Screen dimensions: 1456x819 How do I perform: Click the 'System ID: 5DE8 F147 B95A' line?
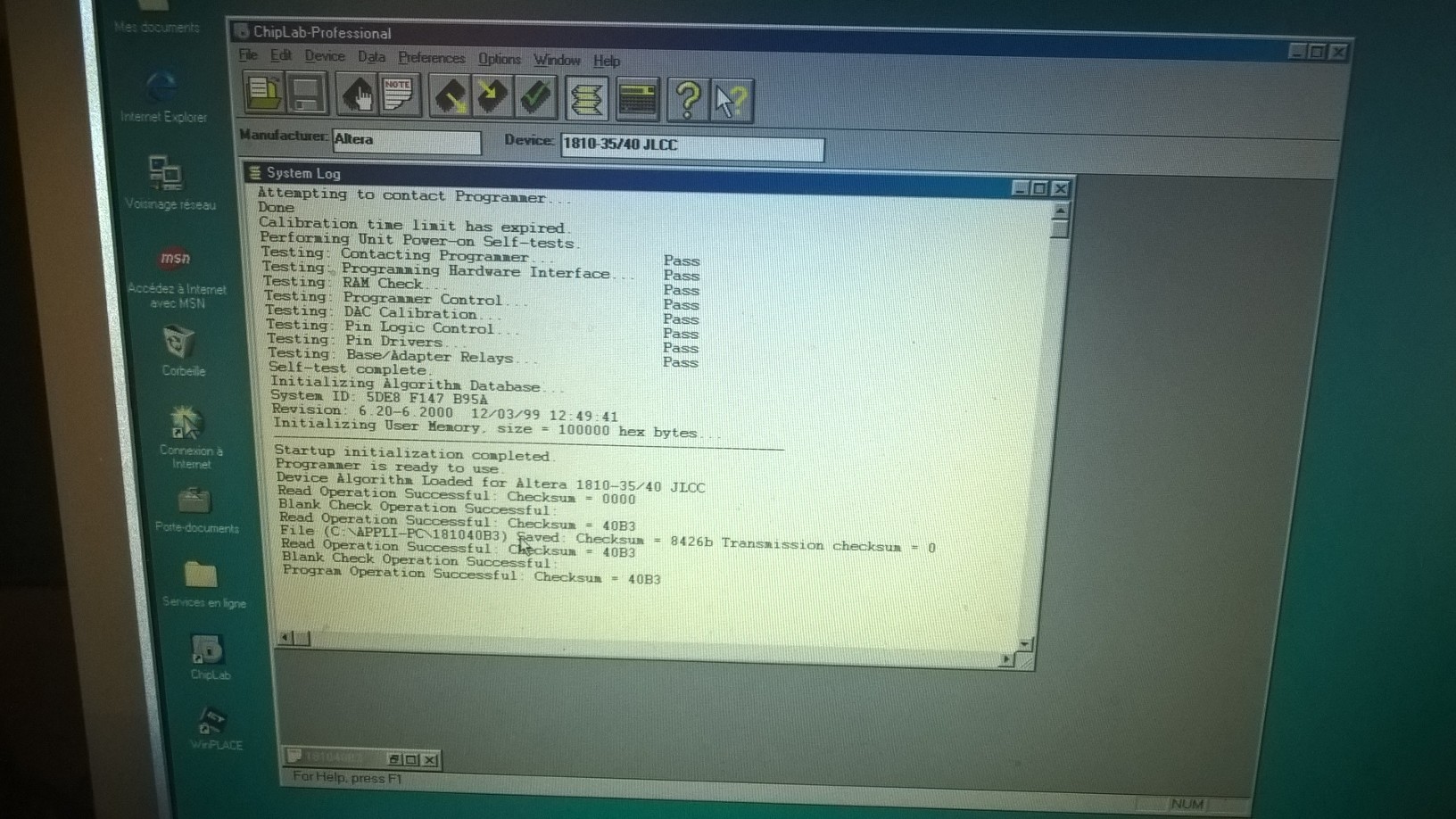tap(379, 397)
